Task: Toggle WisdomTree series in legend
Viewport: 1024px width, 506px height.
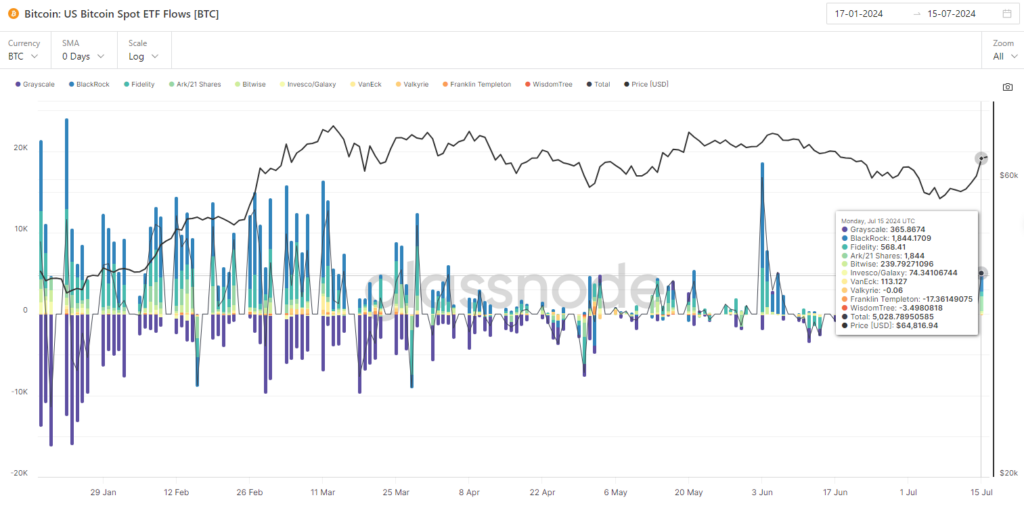Action: [549, 84]
